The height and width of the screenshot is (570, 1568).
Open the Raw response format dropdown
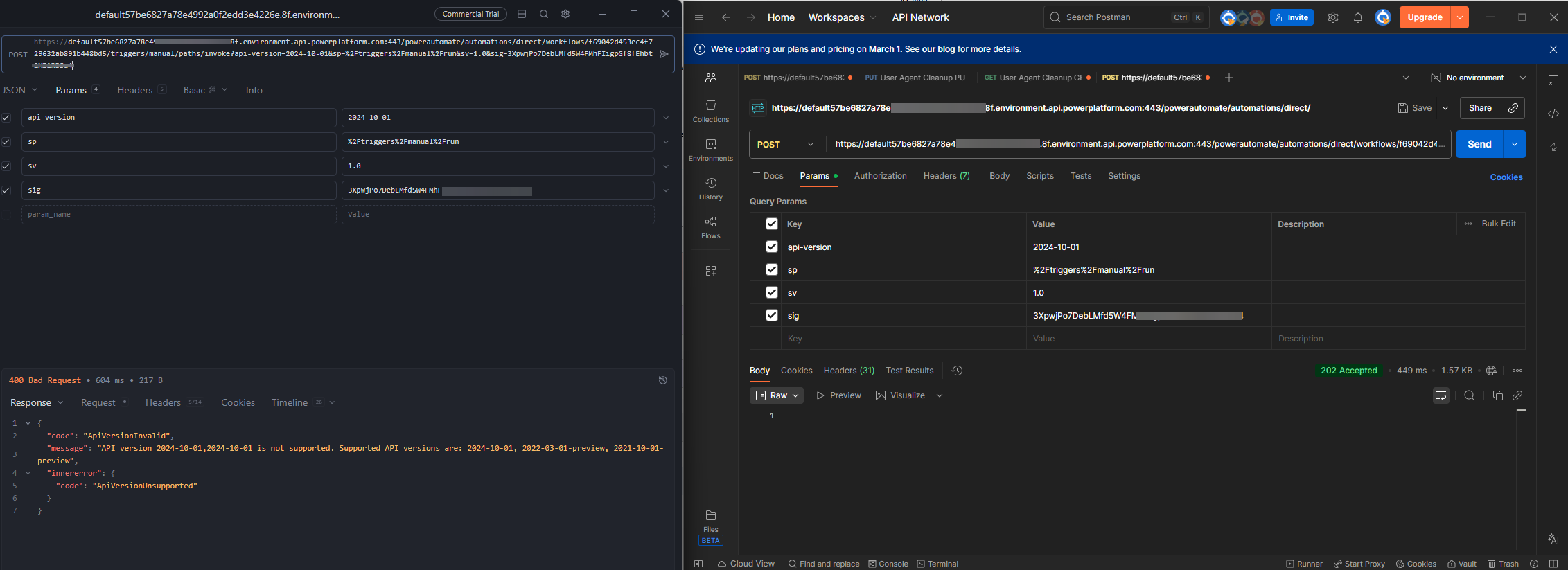coord(777,395)
